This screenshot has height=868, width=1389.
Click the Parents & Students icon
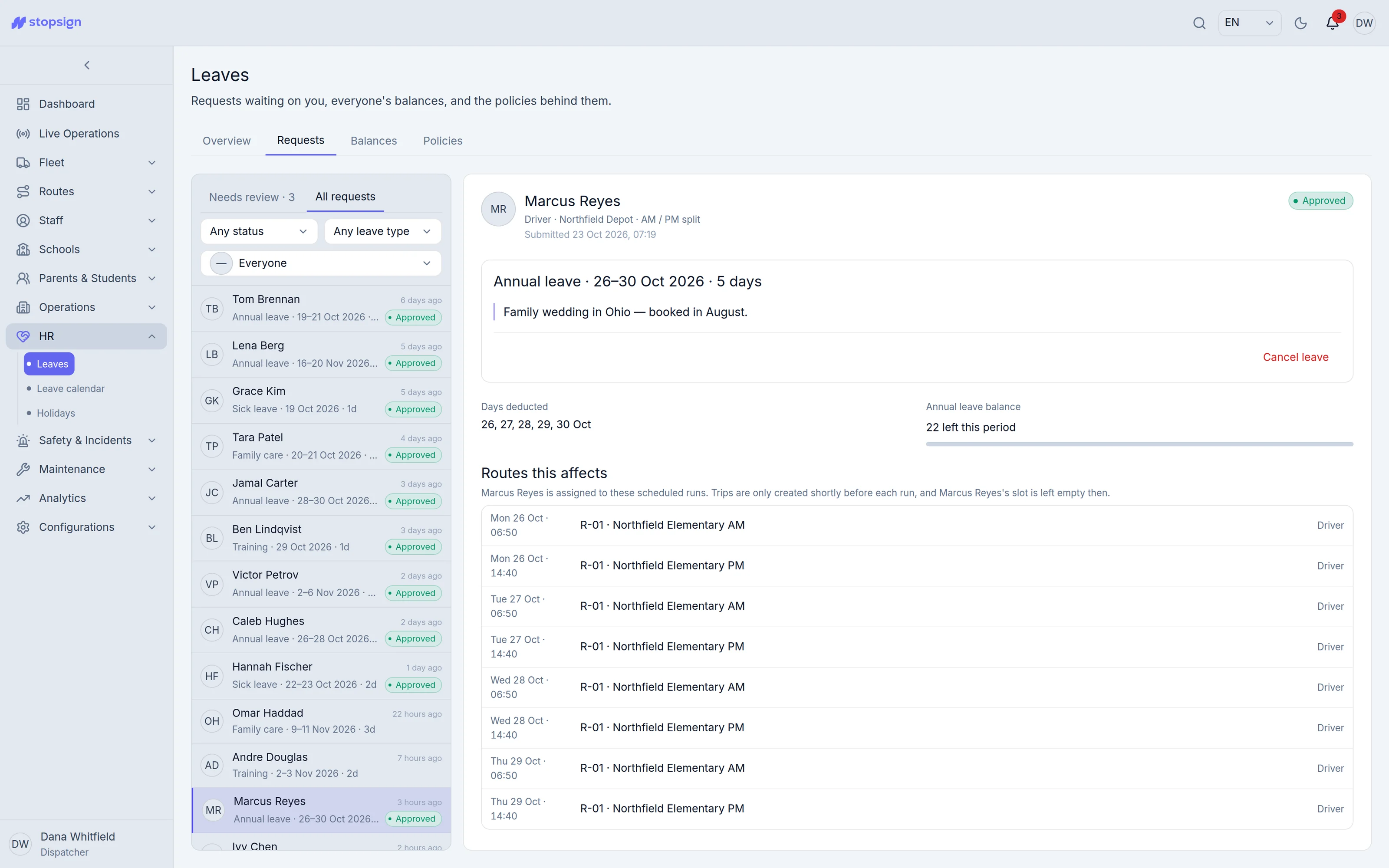[x=23, y=279]
